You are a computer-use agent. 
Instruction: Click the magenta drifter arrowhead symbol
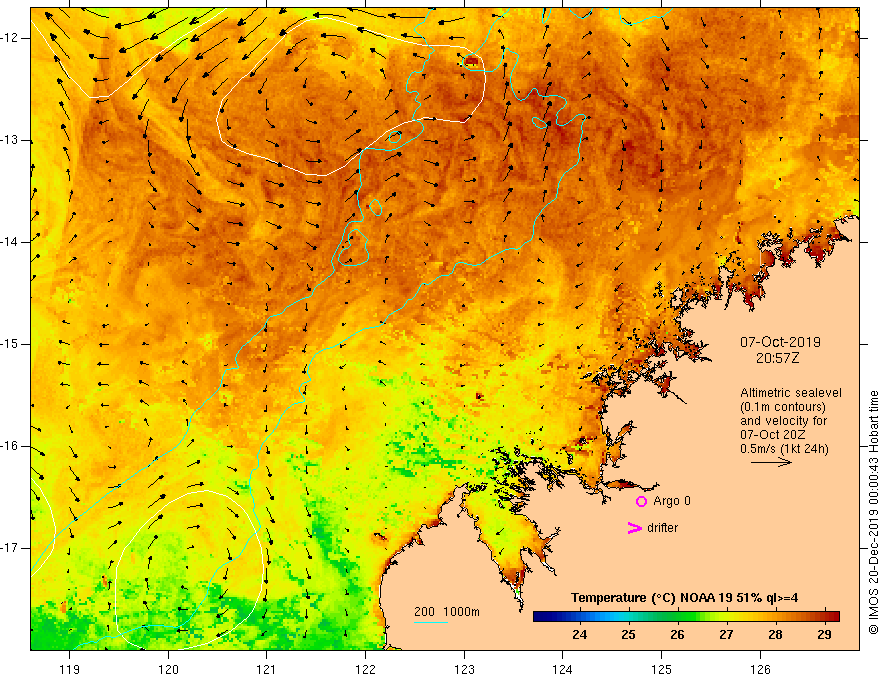pyautogui.click(x=634, y=528)
